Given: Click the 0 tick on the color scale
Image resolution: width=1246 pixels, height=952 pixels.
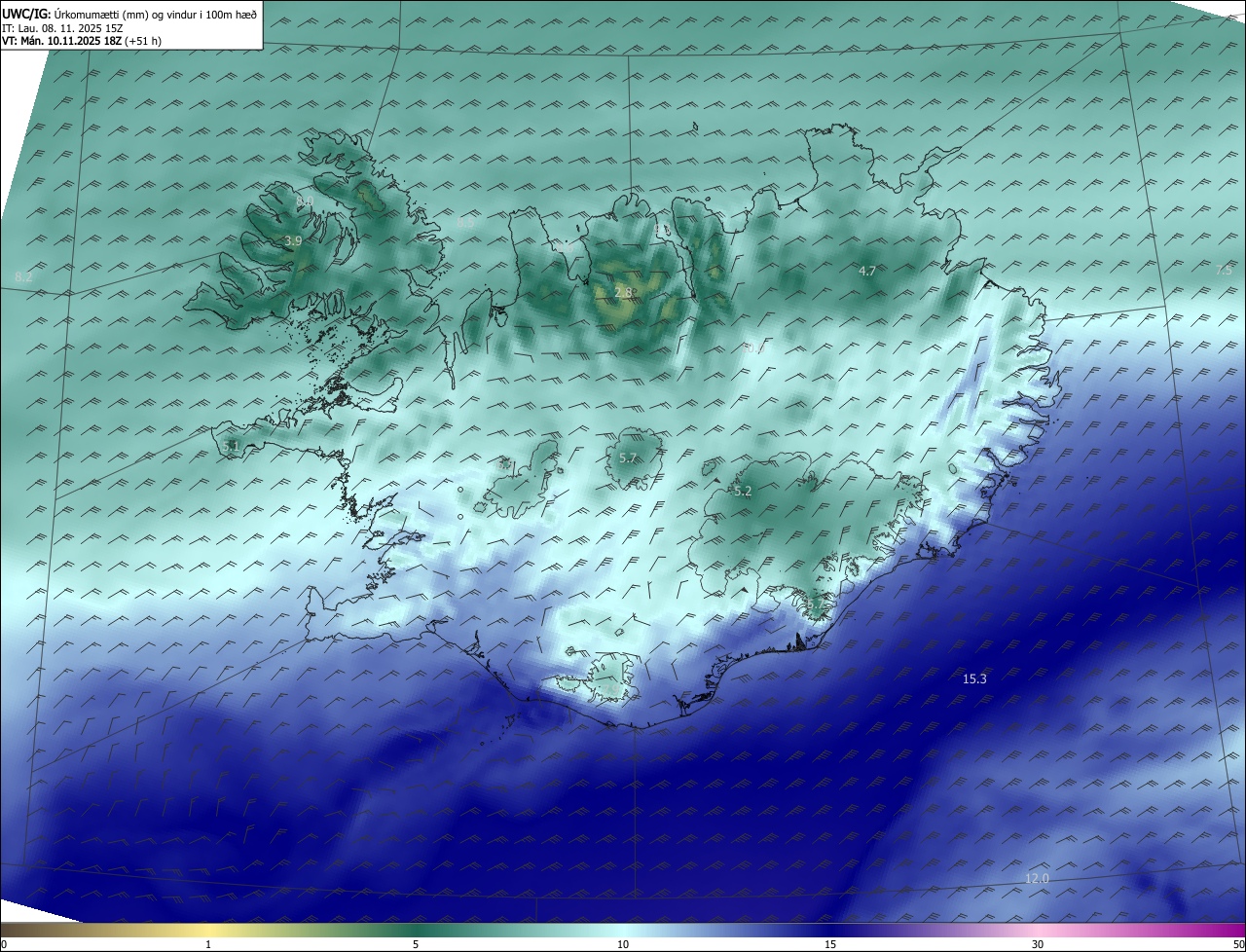Looking at the screenshot, I should tap(4, 945).
